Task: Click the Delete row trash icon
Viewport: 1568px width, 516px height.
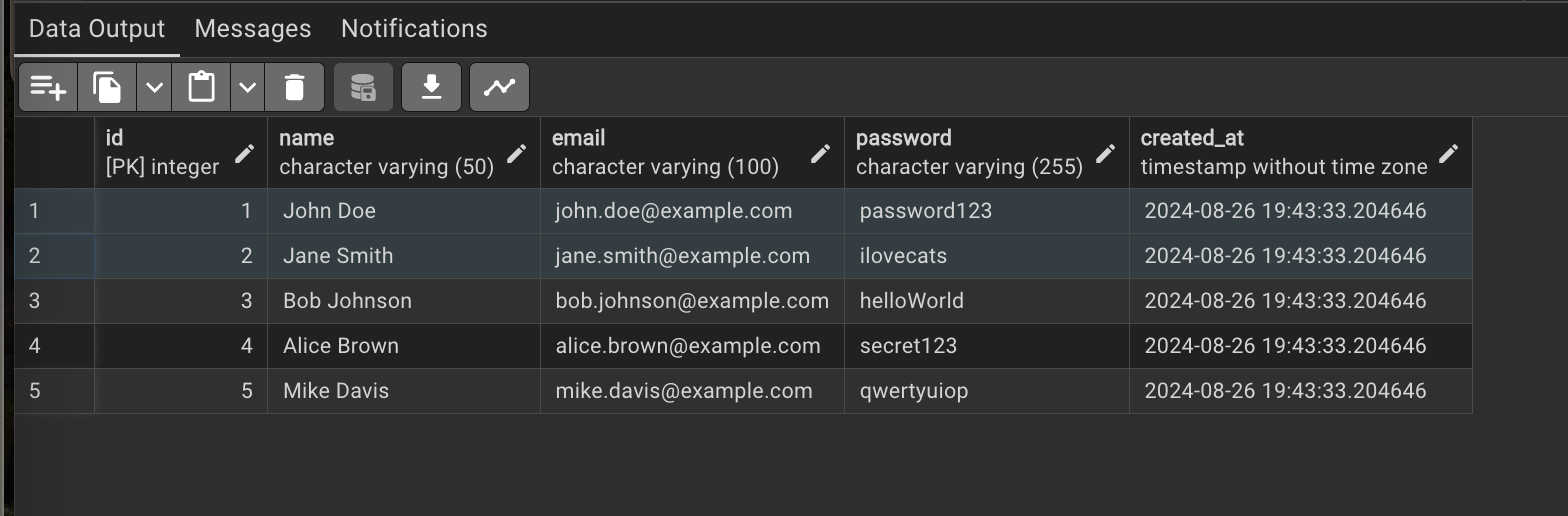Action: (x=294, y=87)
